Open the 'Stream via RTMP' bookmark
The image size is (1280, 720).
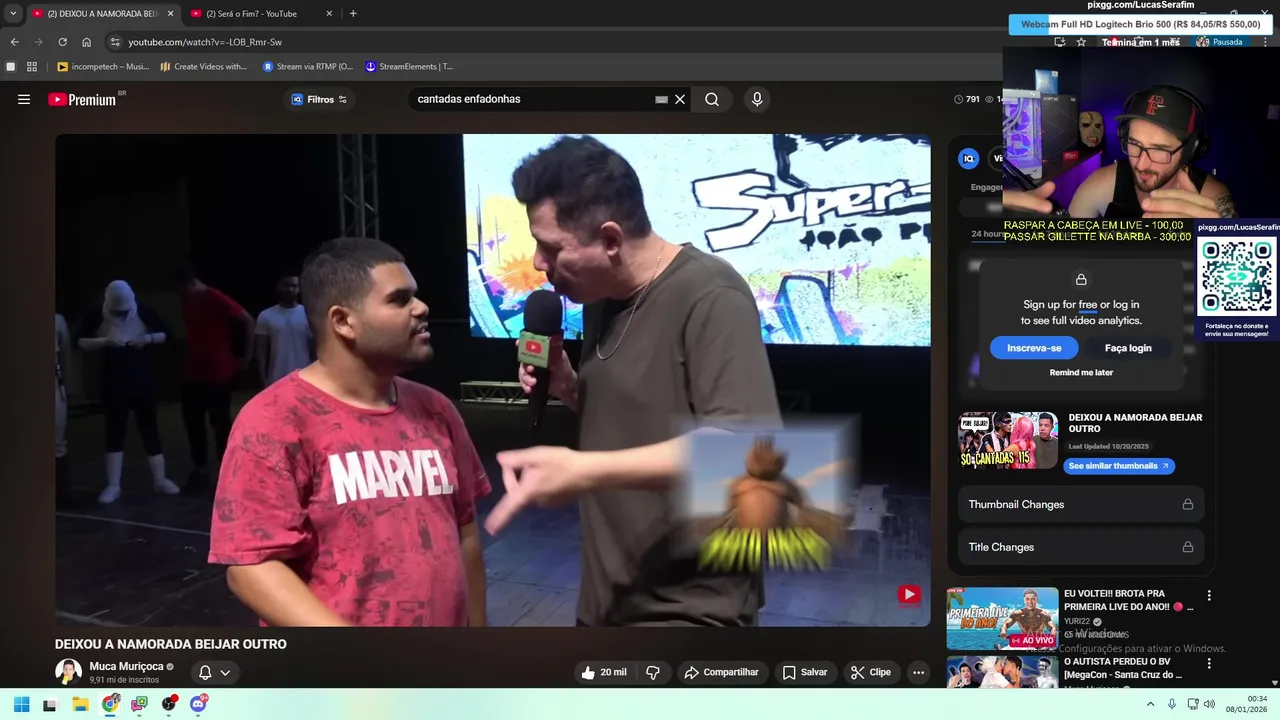click(x=308, y=67)
